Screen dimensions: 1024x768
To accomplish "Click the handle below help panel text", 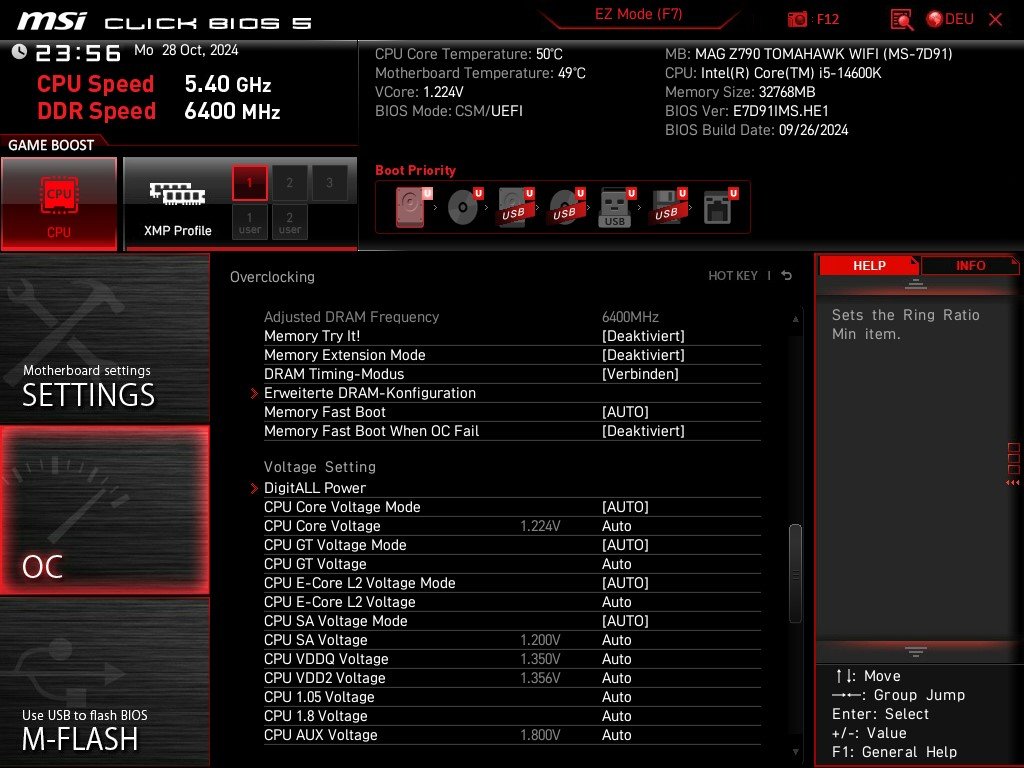I will coord(916,651).
